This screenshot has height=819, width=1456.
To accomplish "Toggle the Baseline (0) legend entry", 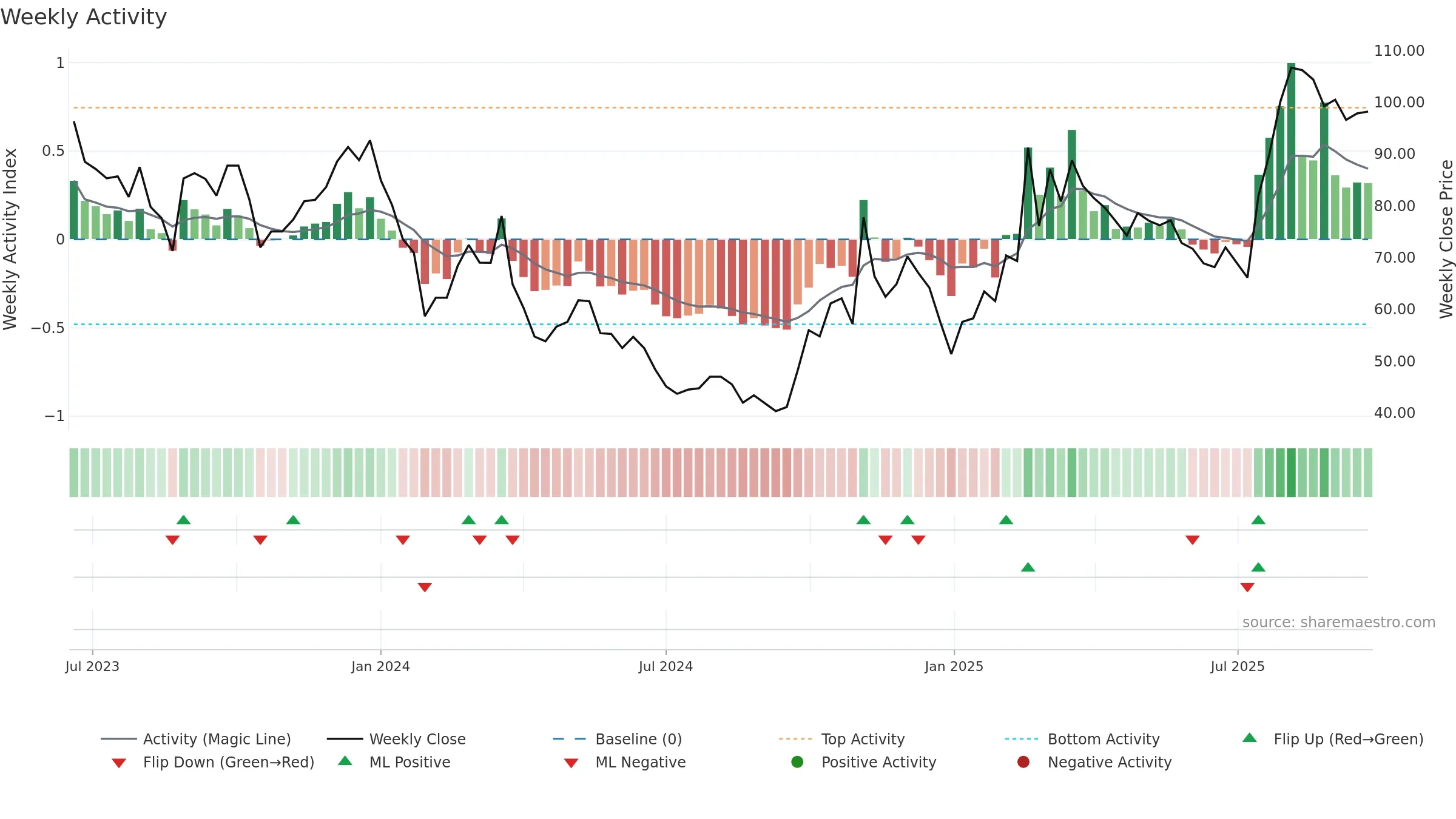I will pos(618,739).
